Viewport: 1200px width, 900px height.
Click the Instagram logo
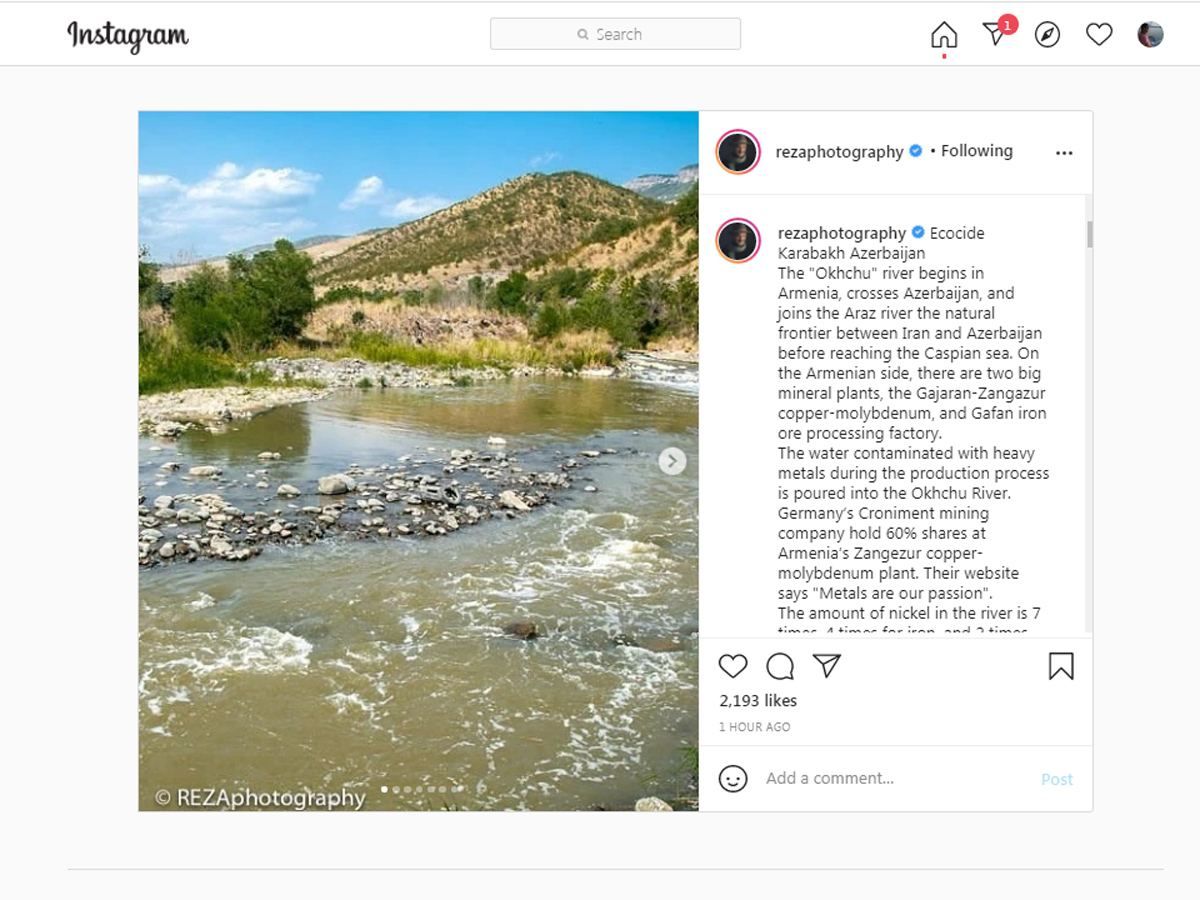click(x=128, y=36)
